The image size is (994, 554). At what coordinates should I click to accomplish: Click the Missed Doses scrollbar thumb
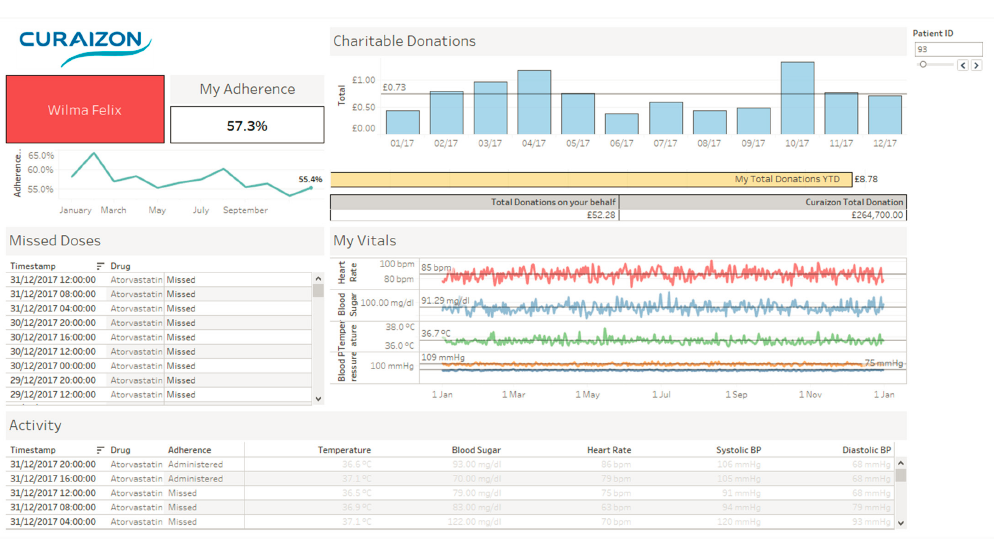pyautogui.click(x=318, y=291)
